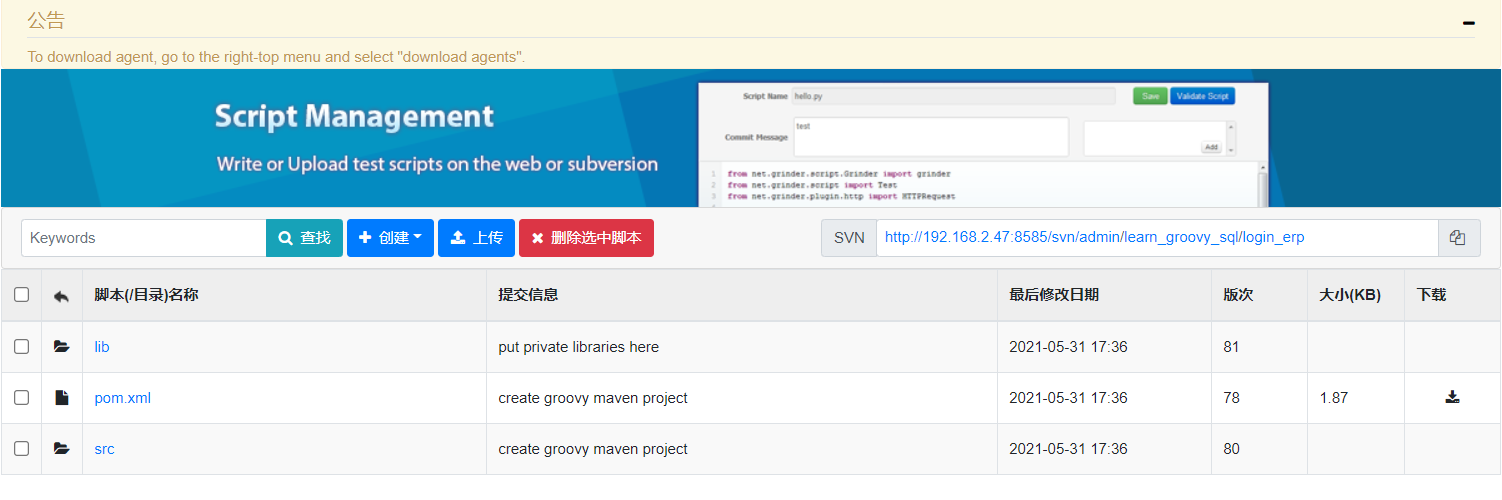Open the lib directory link

coord(102,347)
